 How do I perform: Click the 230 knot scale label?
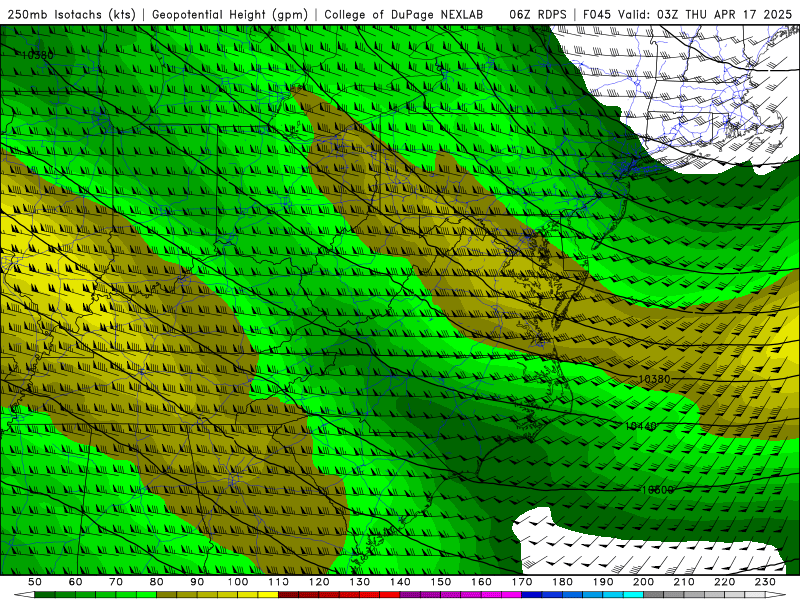(766, 582)
